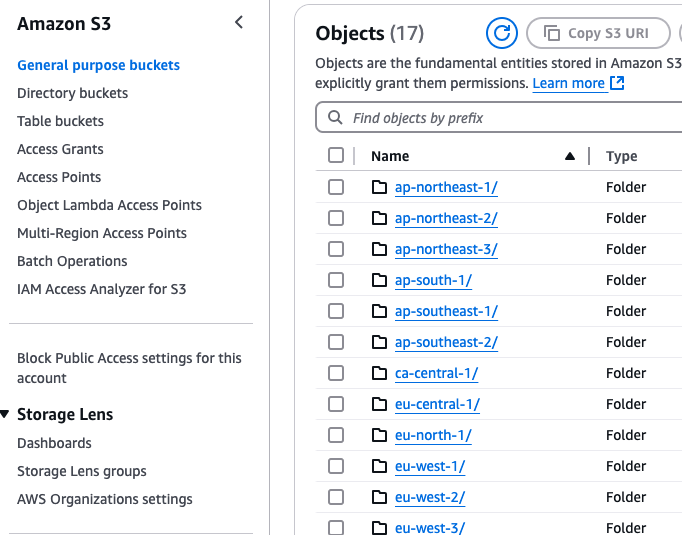Sort objects by Name column arrow

(x=569, y=156)
